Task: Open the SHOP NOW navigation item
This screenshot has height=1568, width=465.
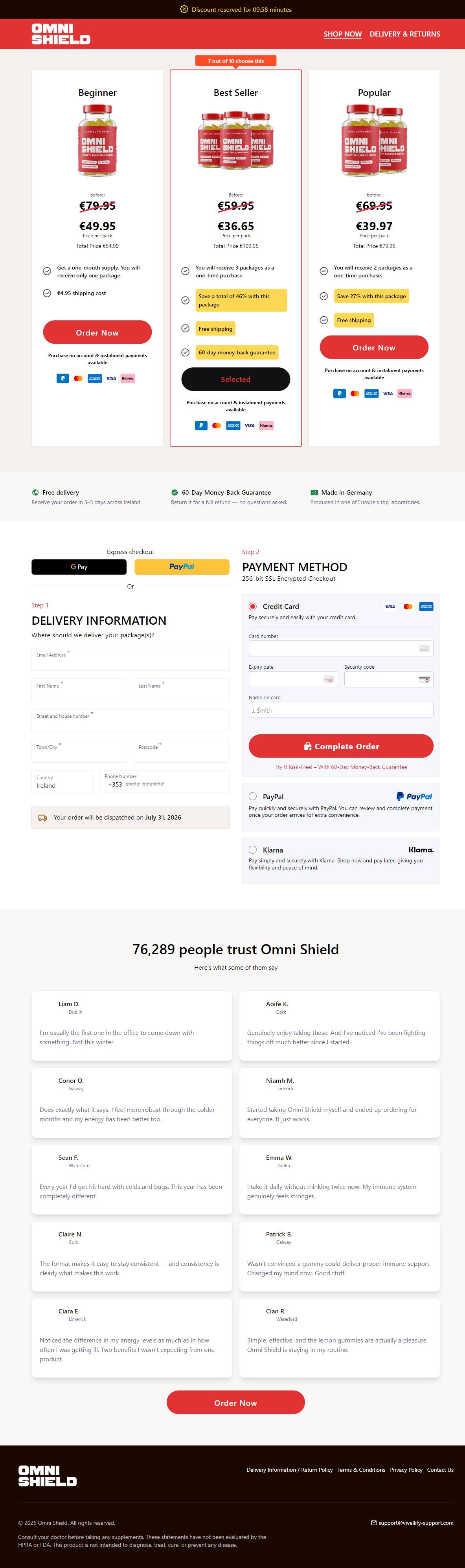Action: click(343, 34)
